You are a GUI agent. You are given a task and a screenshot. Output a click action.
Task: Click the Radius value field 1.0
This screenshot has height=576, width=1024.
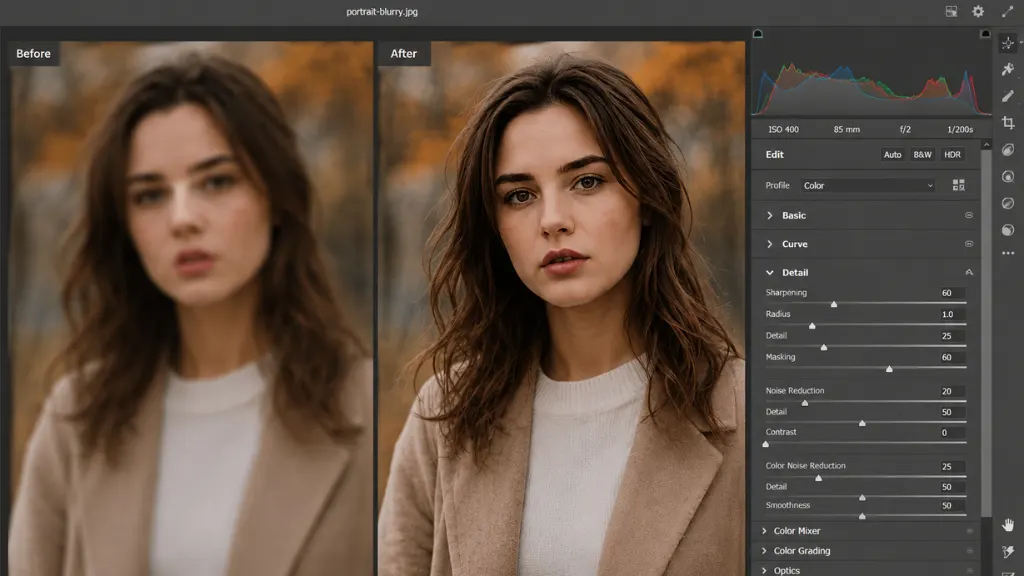tap(952, 314)
